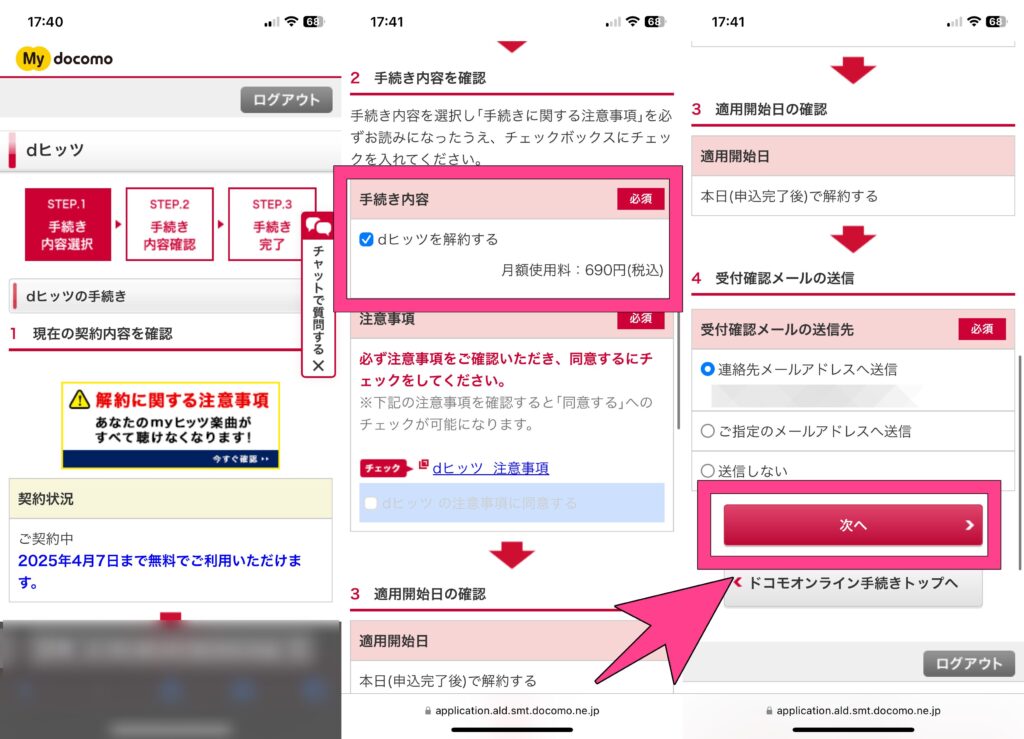Open the chat speech-bubble icon
The width and height of the screenshot is (1024, 739).
point(319,227)
